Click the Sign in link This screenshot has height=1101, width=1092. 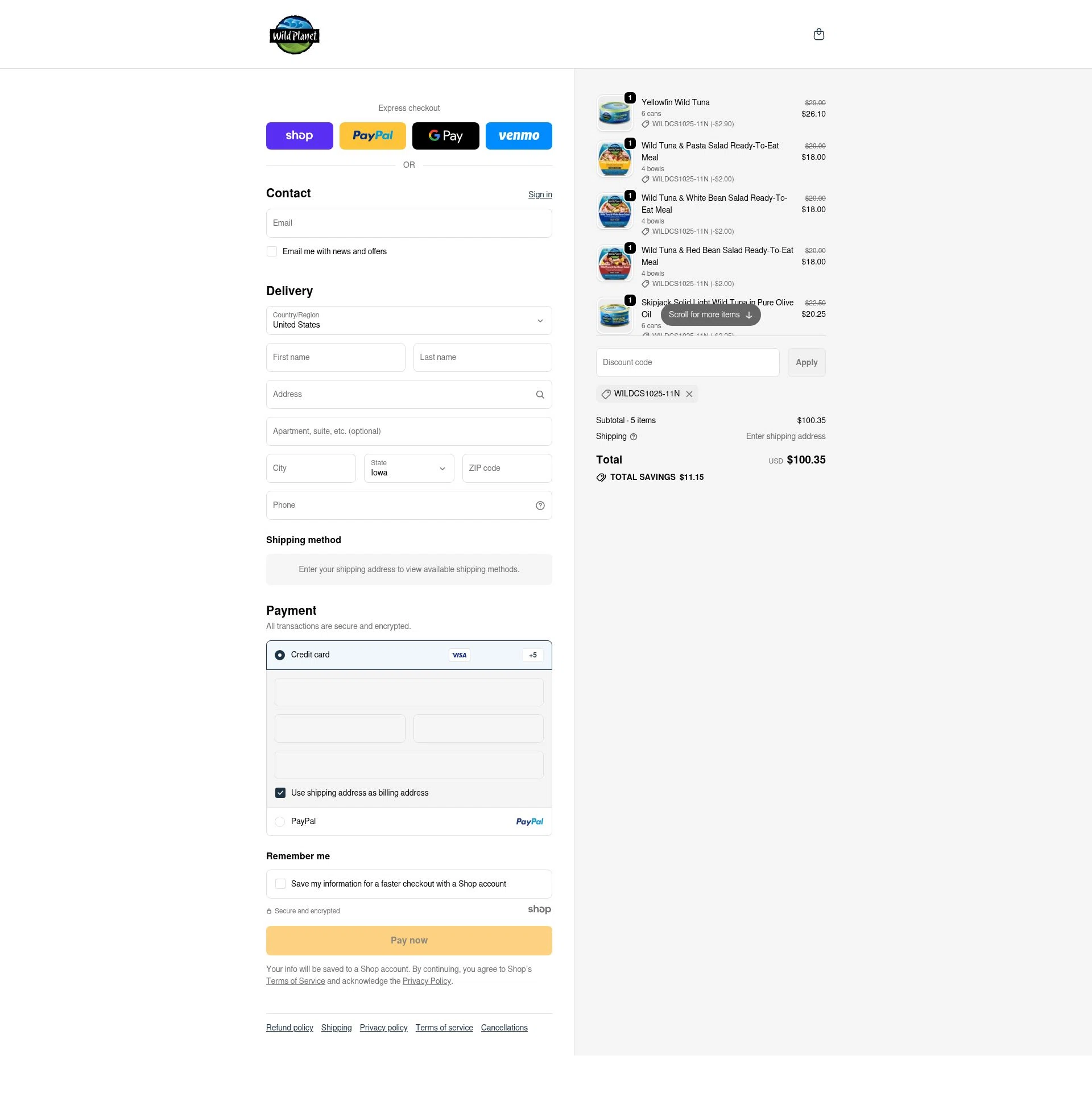tap(539, 194)
